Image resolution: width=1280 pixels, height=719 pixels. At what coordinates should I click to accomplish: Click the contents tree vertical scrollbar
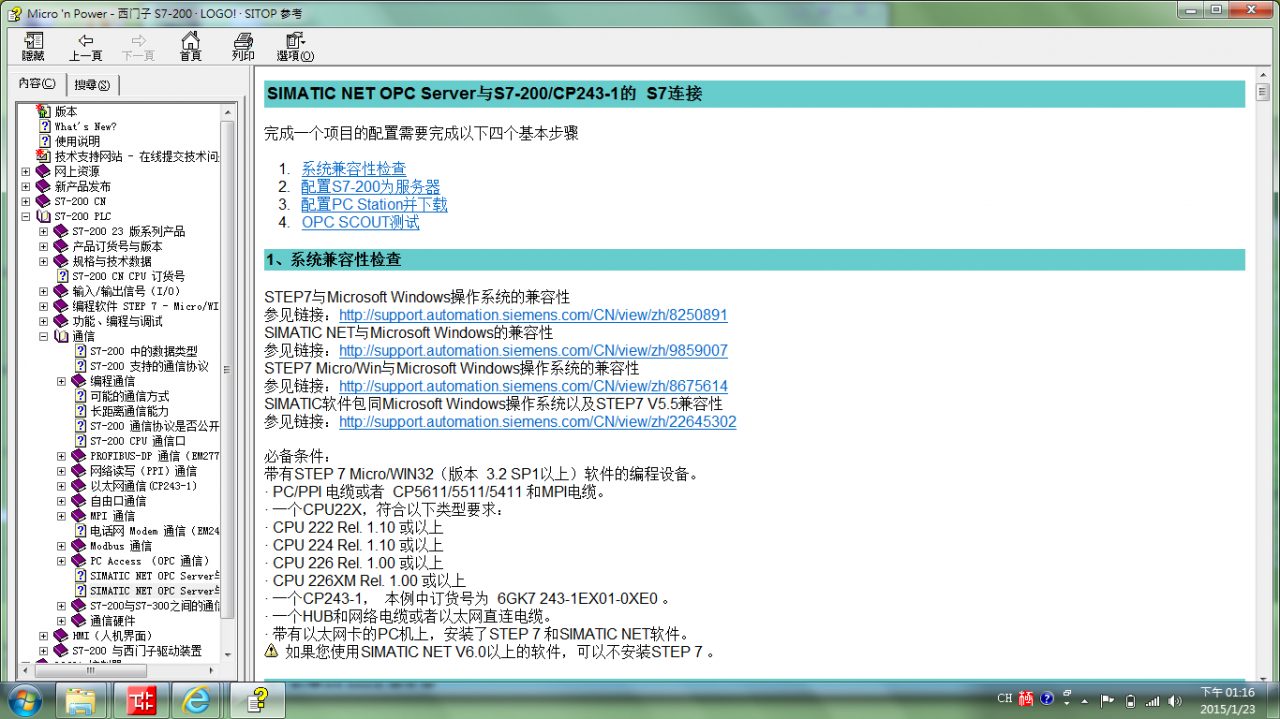(x=228, y=370)
